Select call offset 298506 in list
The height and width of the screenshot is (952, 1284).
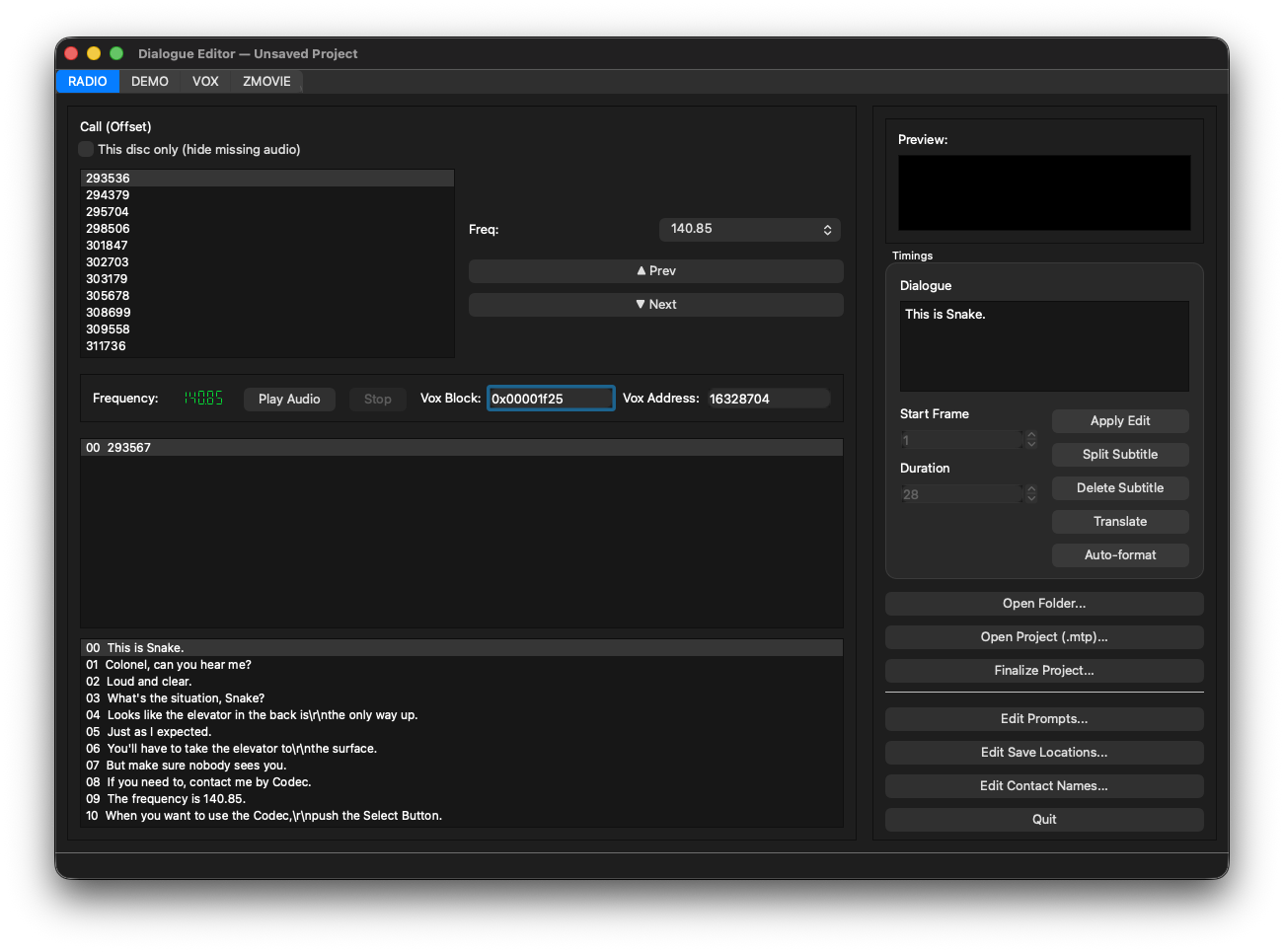point(108,229)
